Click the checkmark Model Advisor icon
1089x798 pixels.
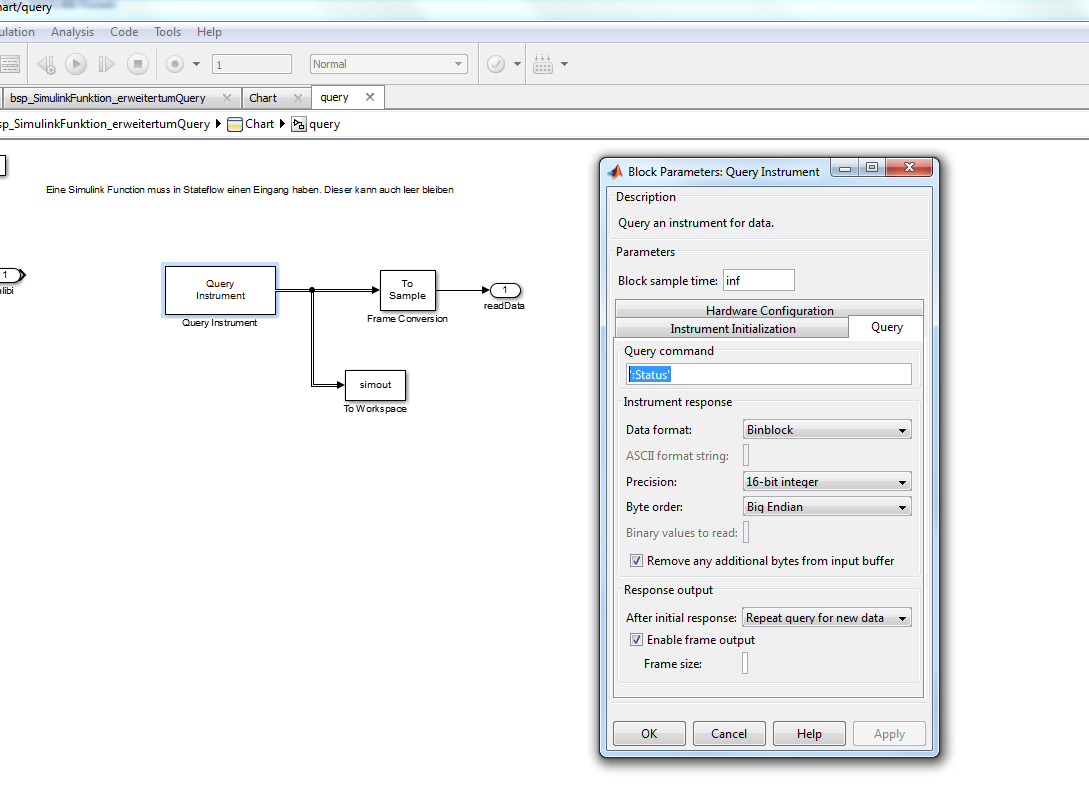coord(496,64)
